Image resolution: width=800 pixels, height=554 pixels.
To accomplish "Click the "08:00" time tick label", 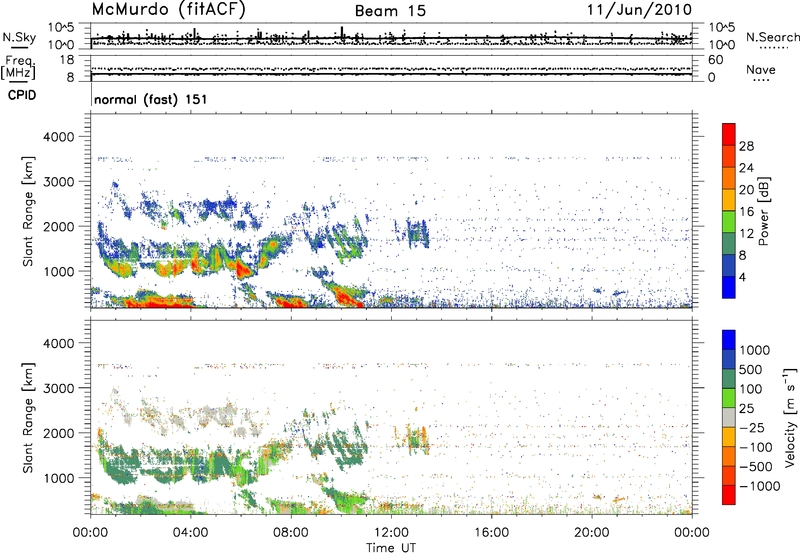I will point(291,533).
